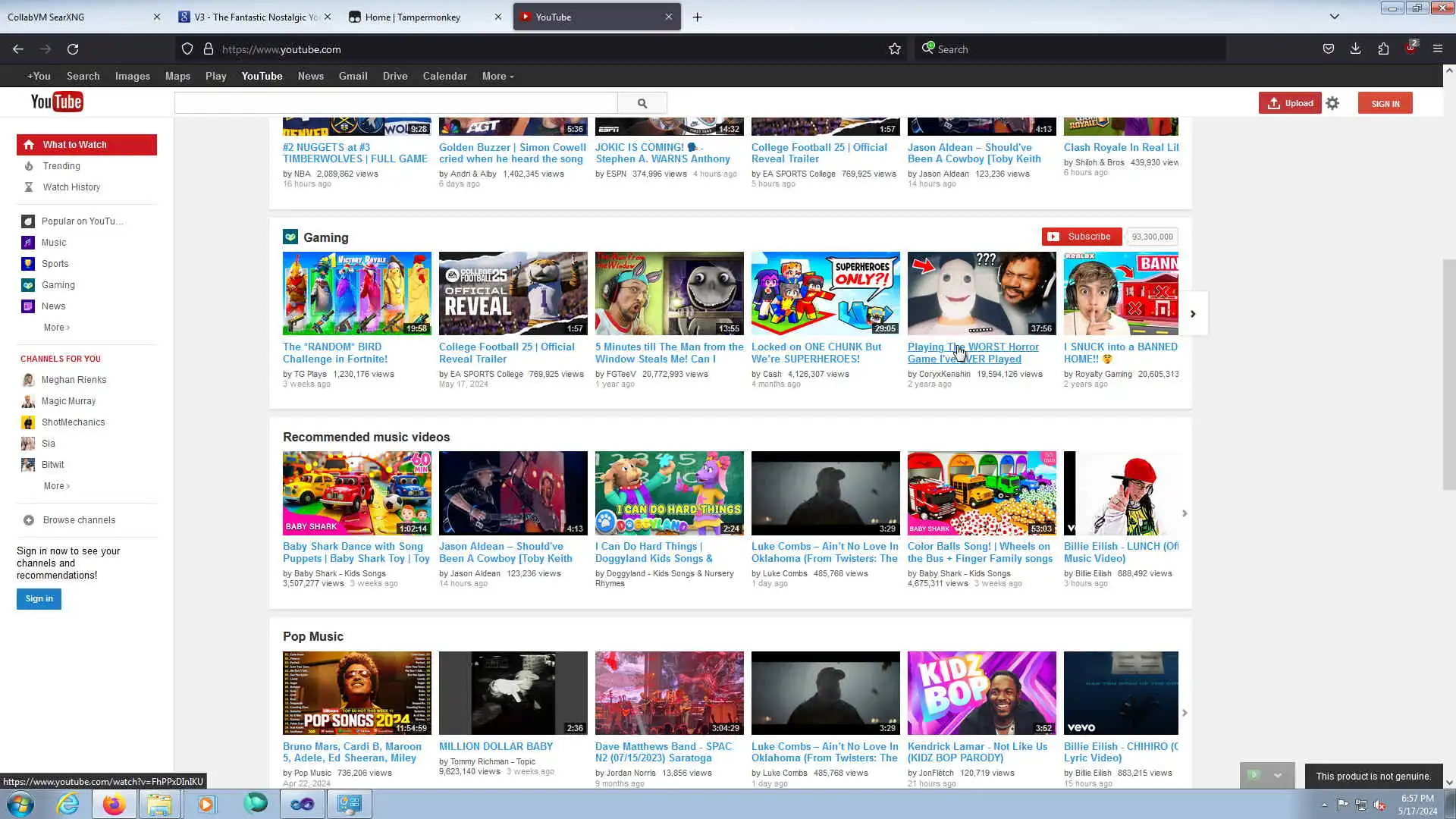Open the More dropdown in top bar
The width and height of the screenshot is (1456, 819).
497,77
